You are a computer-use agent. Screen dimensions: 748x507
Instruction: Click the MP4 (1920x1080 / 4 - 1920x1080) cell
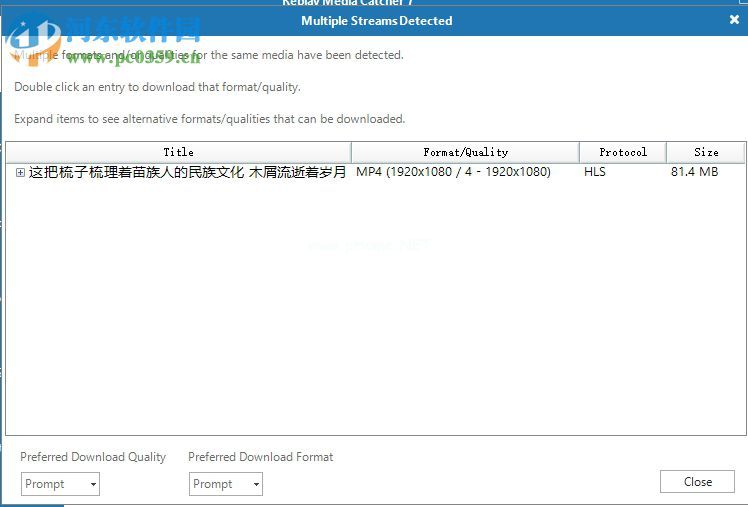453,172
